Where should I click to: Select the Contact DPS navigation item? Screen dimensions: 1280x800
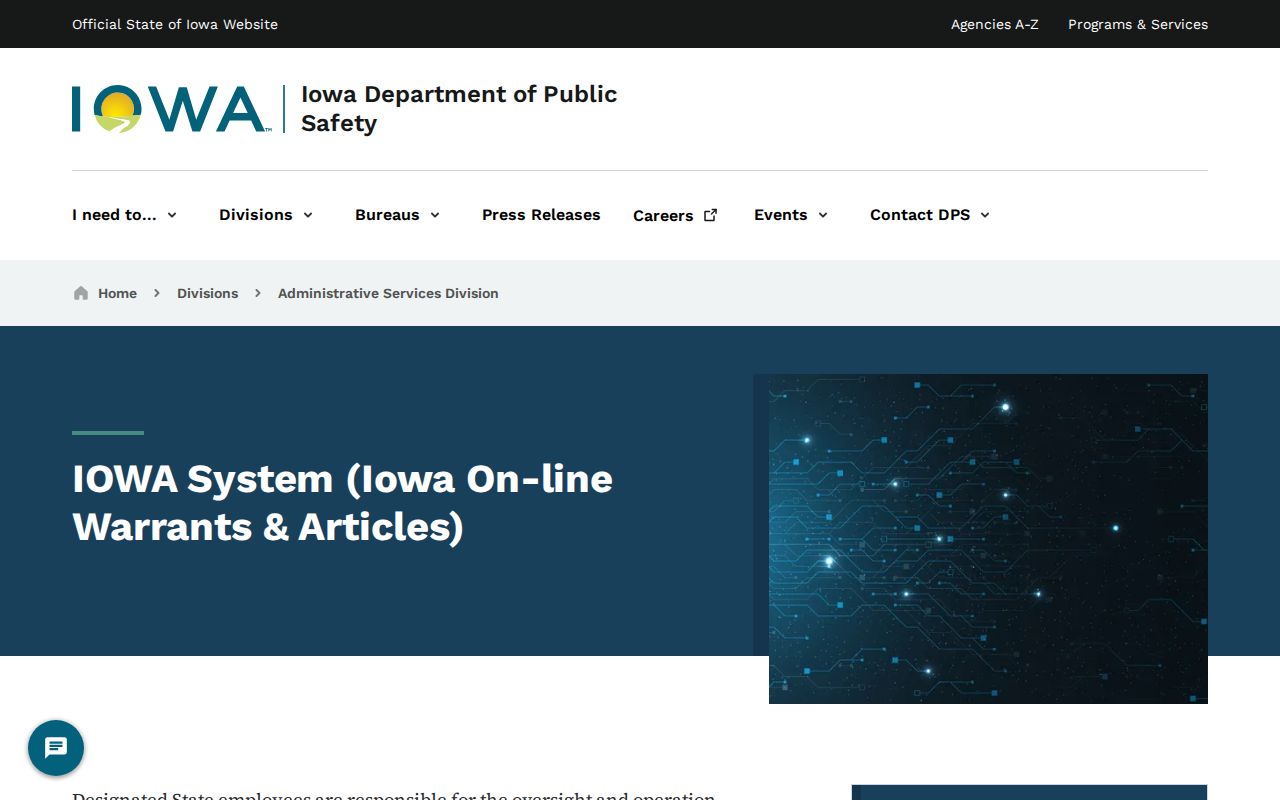pyautogui.click(x=920, y=215)
